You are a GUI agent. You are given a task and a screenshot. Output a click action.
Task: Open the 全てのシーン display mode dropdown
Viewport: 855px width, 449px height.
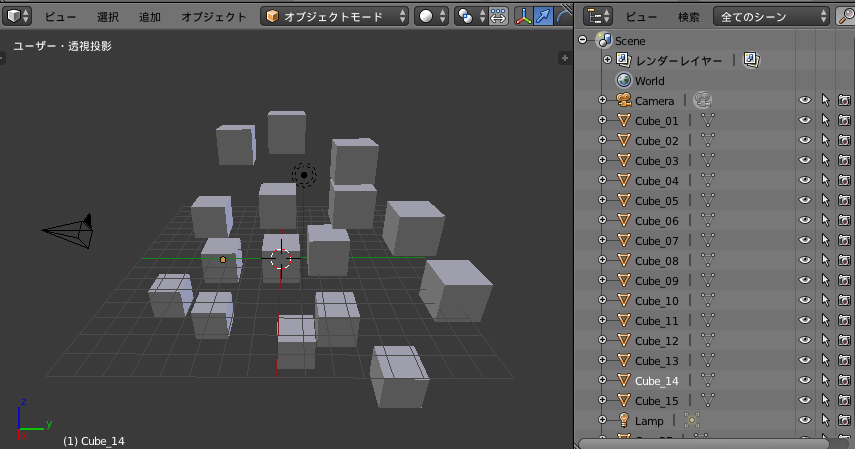tap(771, 16)
